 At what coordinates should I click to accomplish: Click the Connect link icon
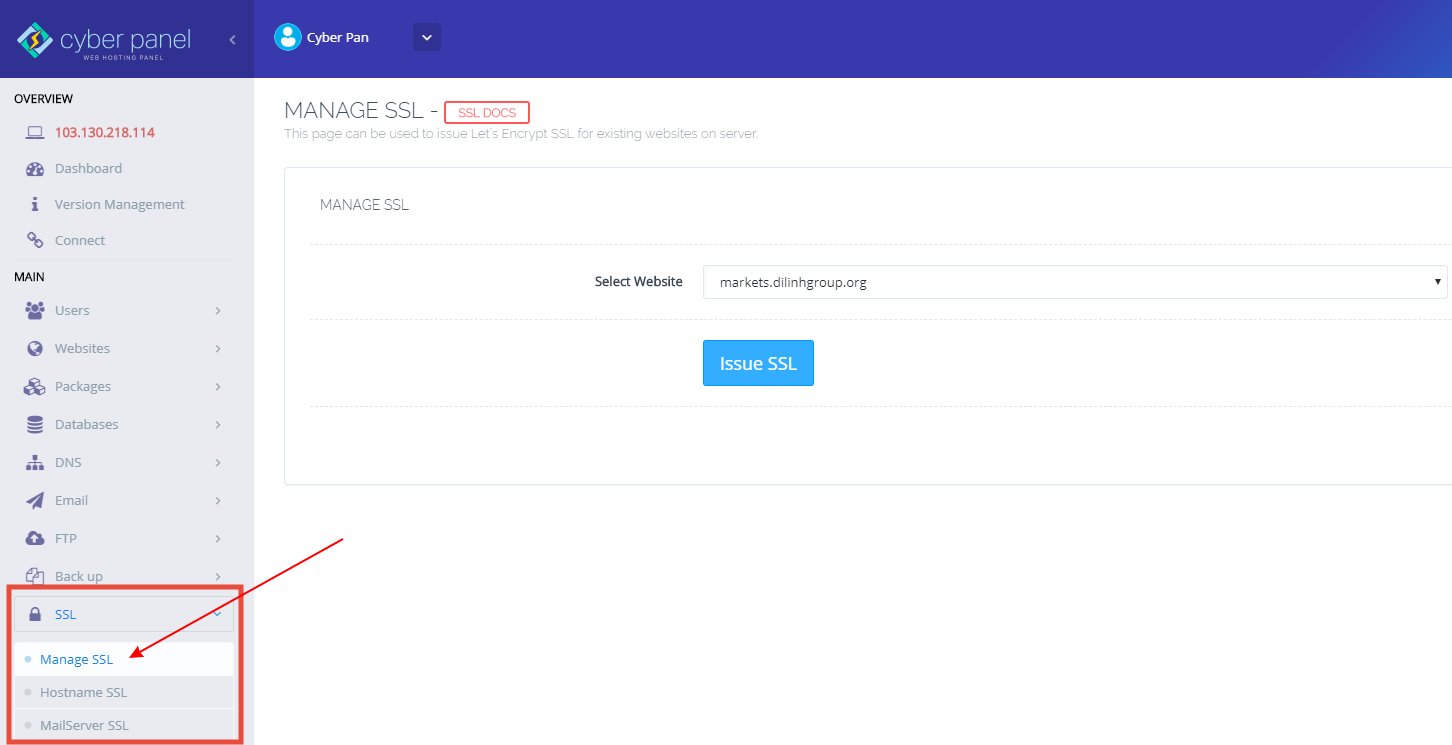35,240
